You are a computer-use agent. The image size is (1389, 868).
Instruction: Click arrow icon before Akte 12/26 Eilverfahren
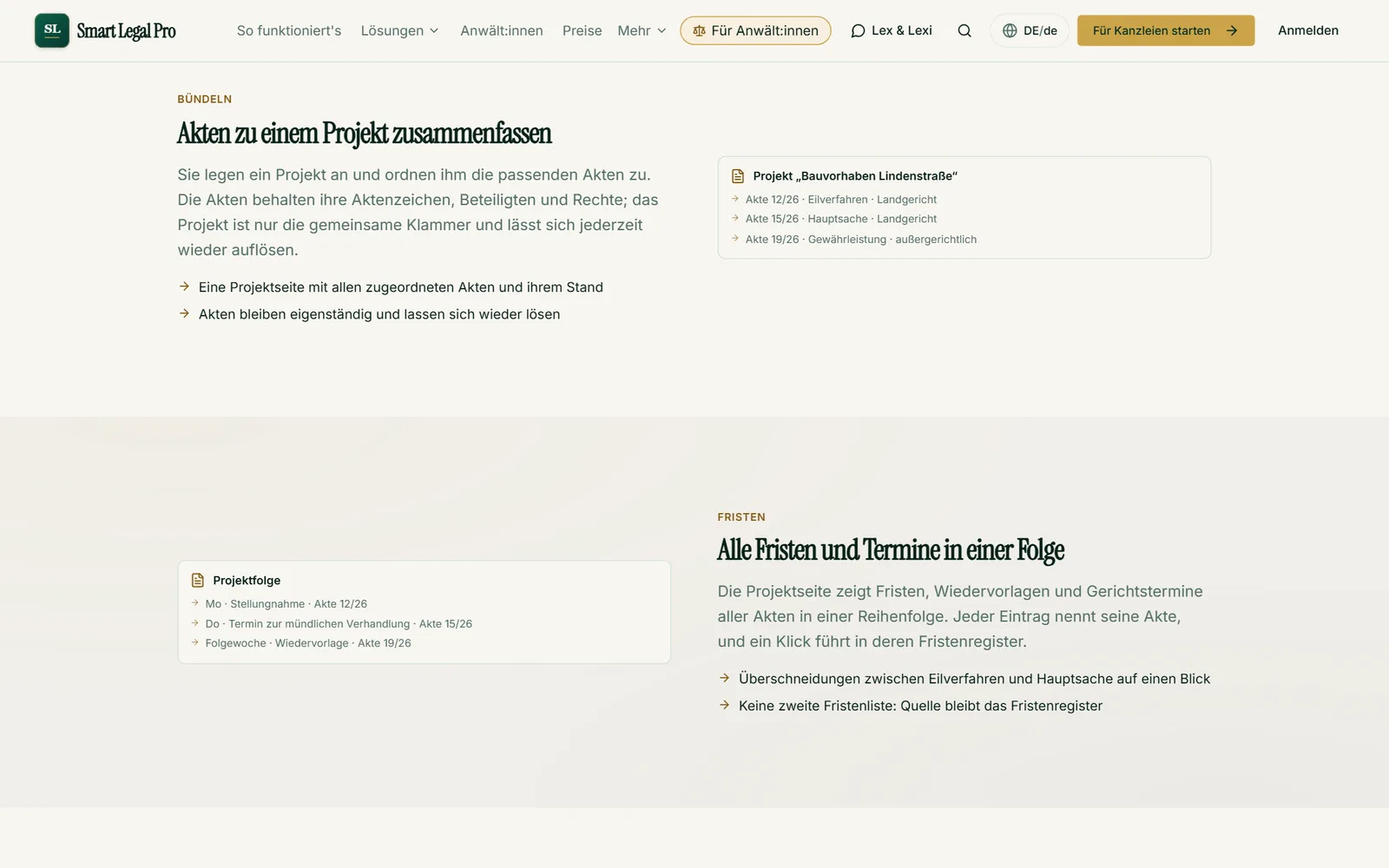735,199
